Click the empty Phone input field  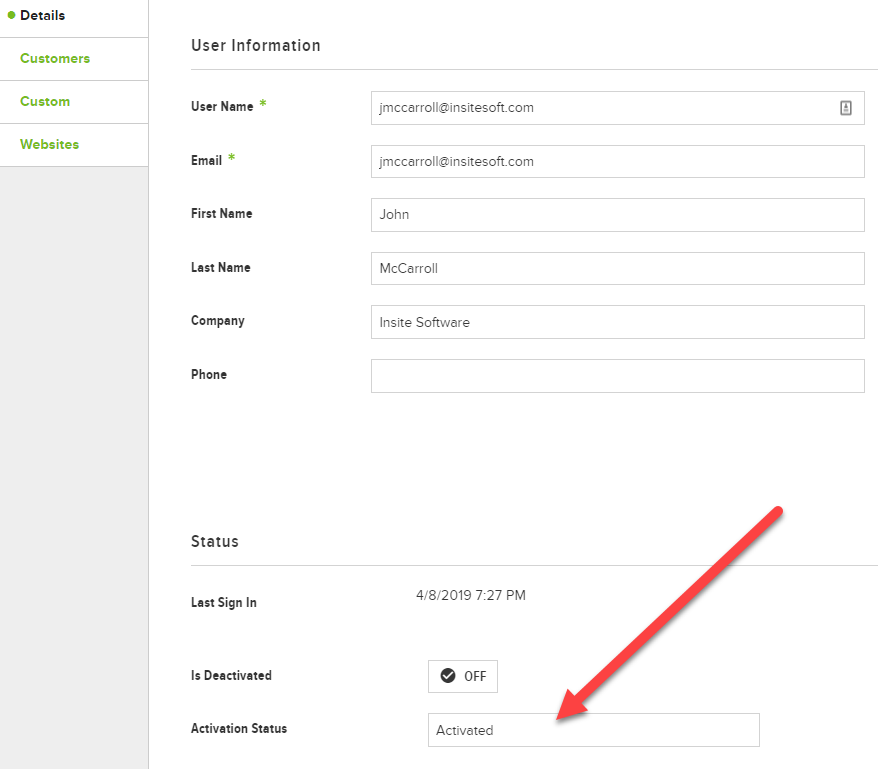[618, 376]
